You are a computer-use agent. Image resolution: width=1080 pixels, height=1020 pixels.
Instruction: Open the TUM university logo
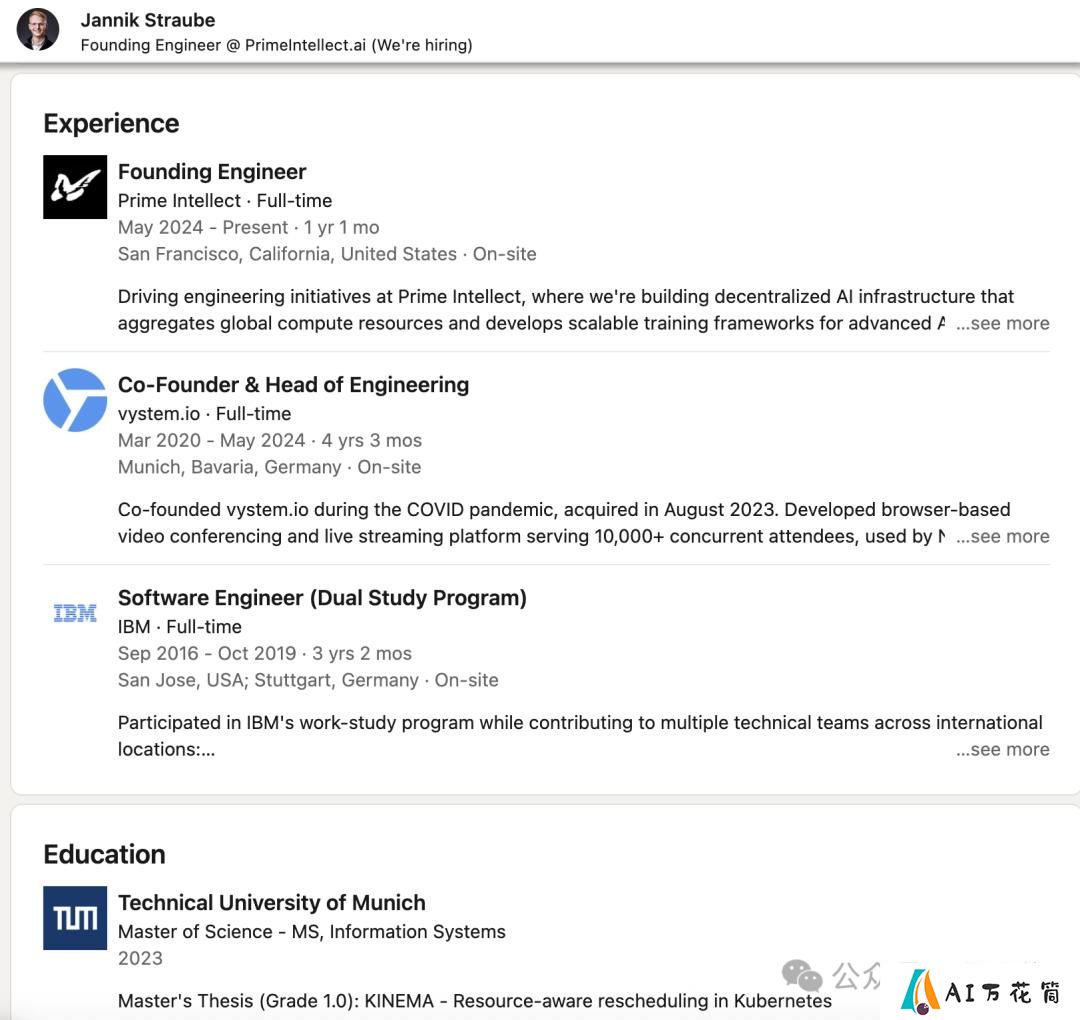click(x=75, y=917)
